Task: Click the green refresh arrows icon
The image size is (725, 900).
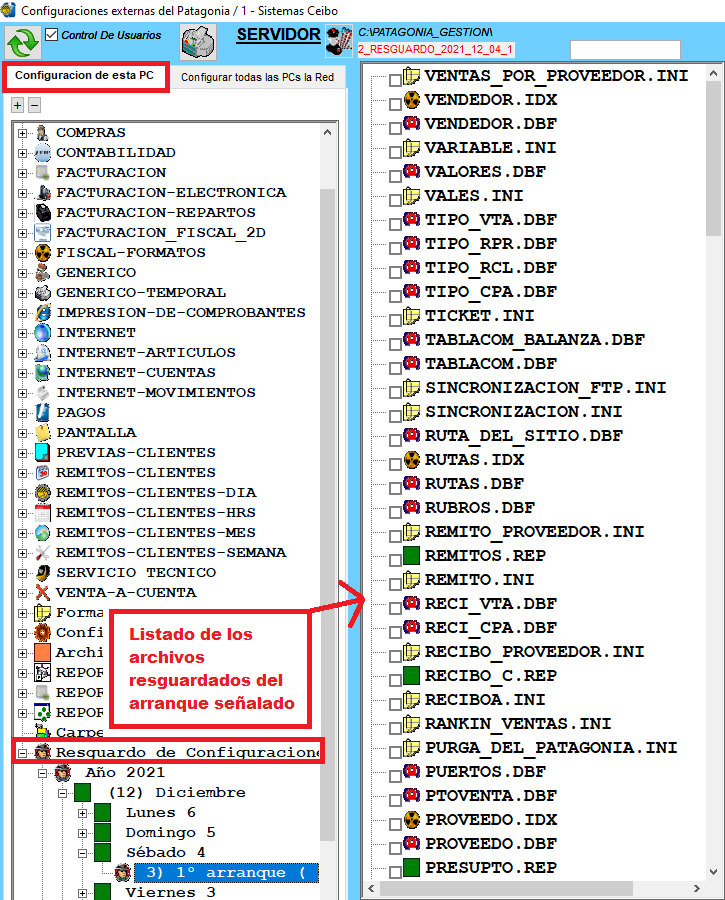Action: [x=22, y=43]
